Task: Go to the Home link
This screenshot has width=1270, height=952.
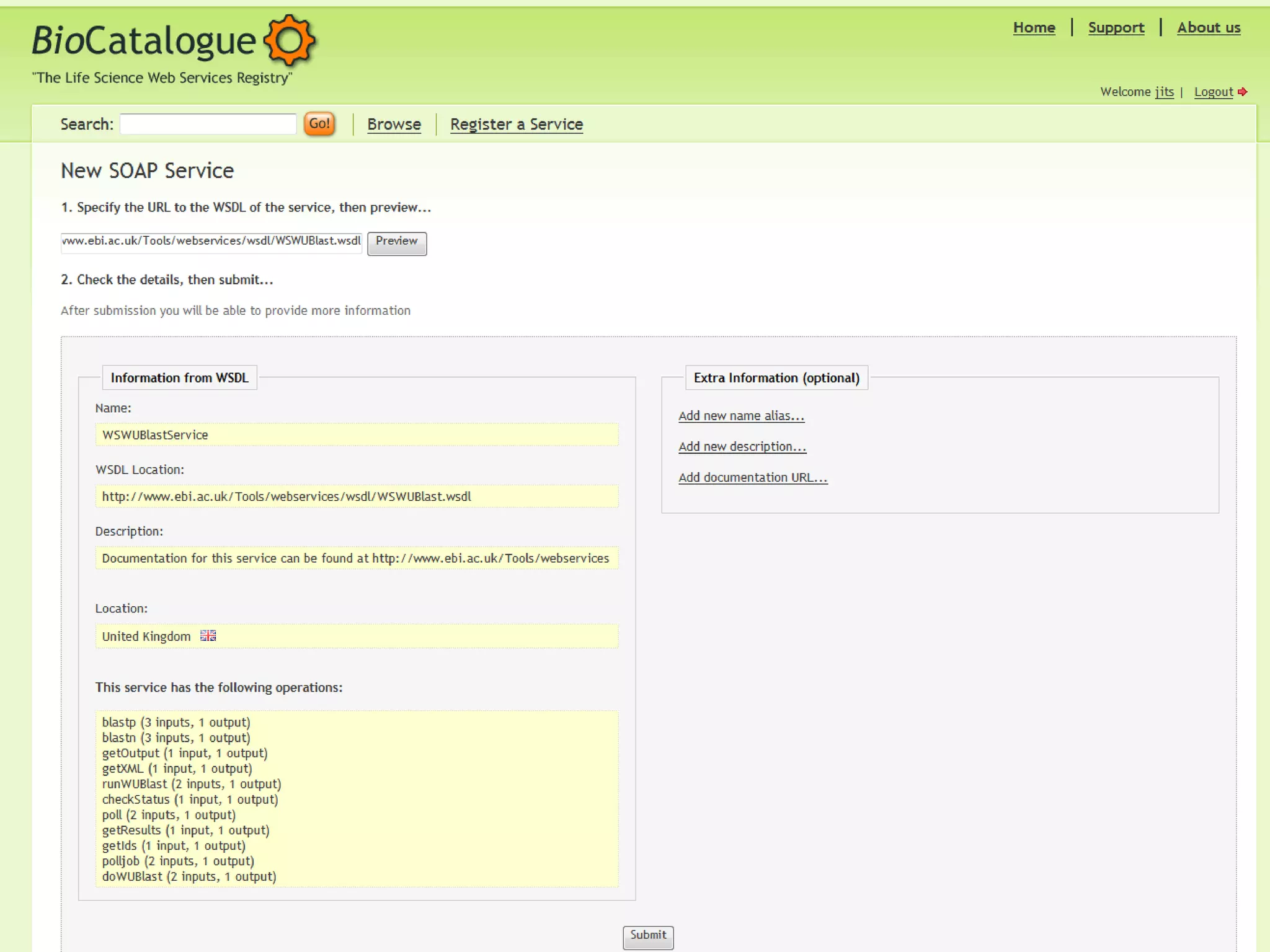Action: [x=1034, y=28]
